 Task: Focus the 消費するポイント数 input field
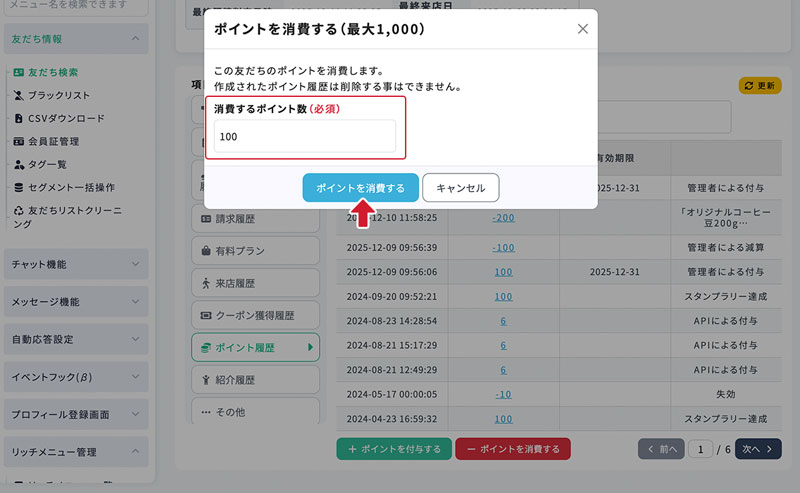tap(305, 136)
